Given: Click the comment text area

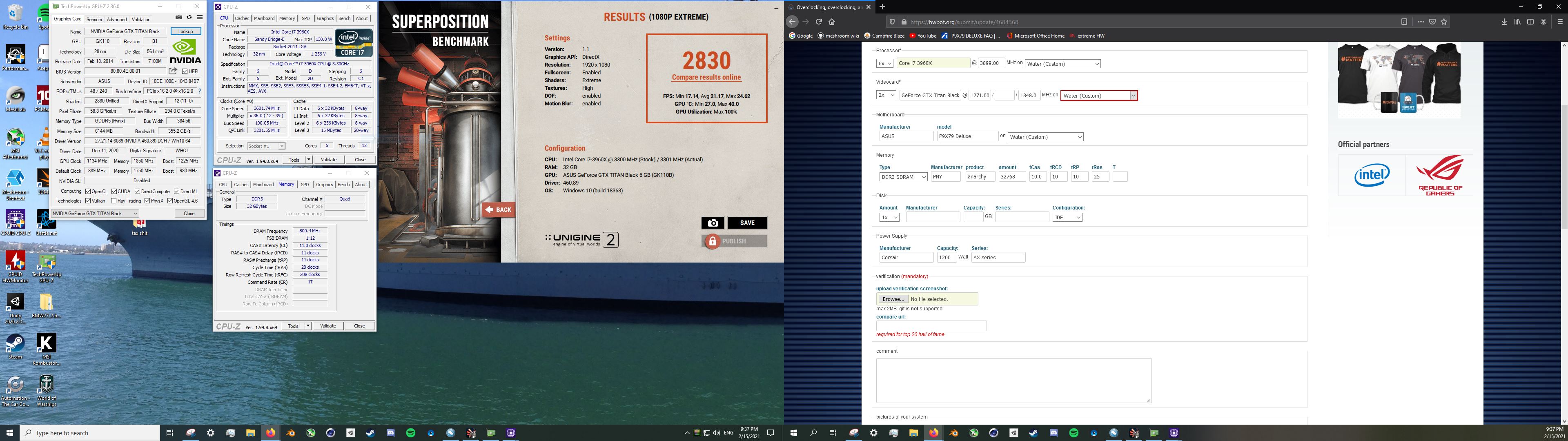Looking at the screenshot, I should [1013, 380].
